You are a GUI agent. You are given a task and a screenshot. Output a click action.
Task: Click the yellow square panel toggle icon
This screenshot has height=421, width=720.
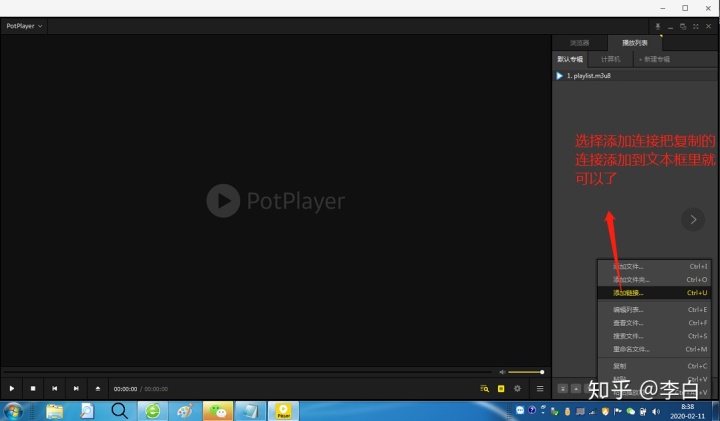[x=501, y=388]
